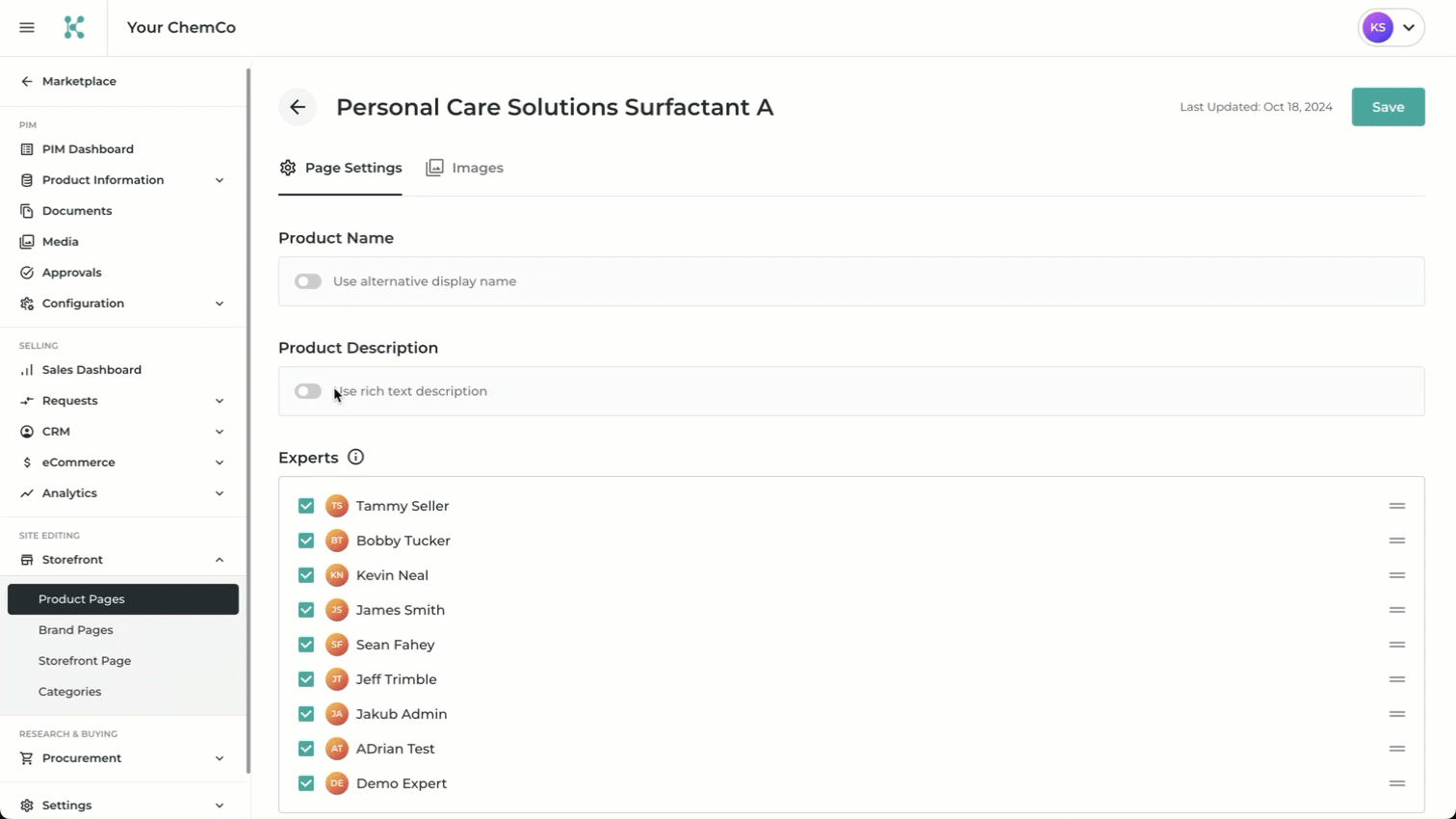
Task: Uncheck Jakub Admin expert checkbox
Action: point(306,714)
